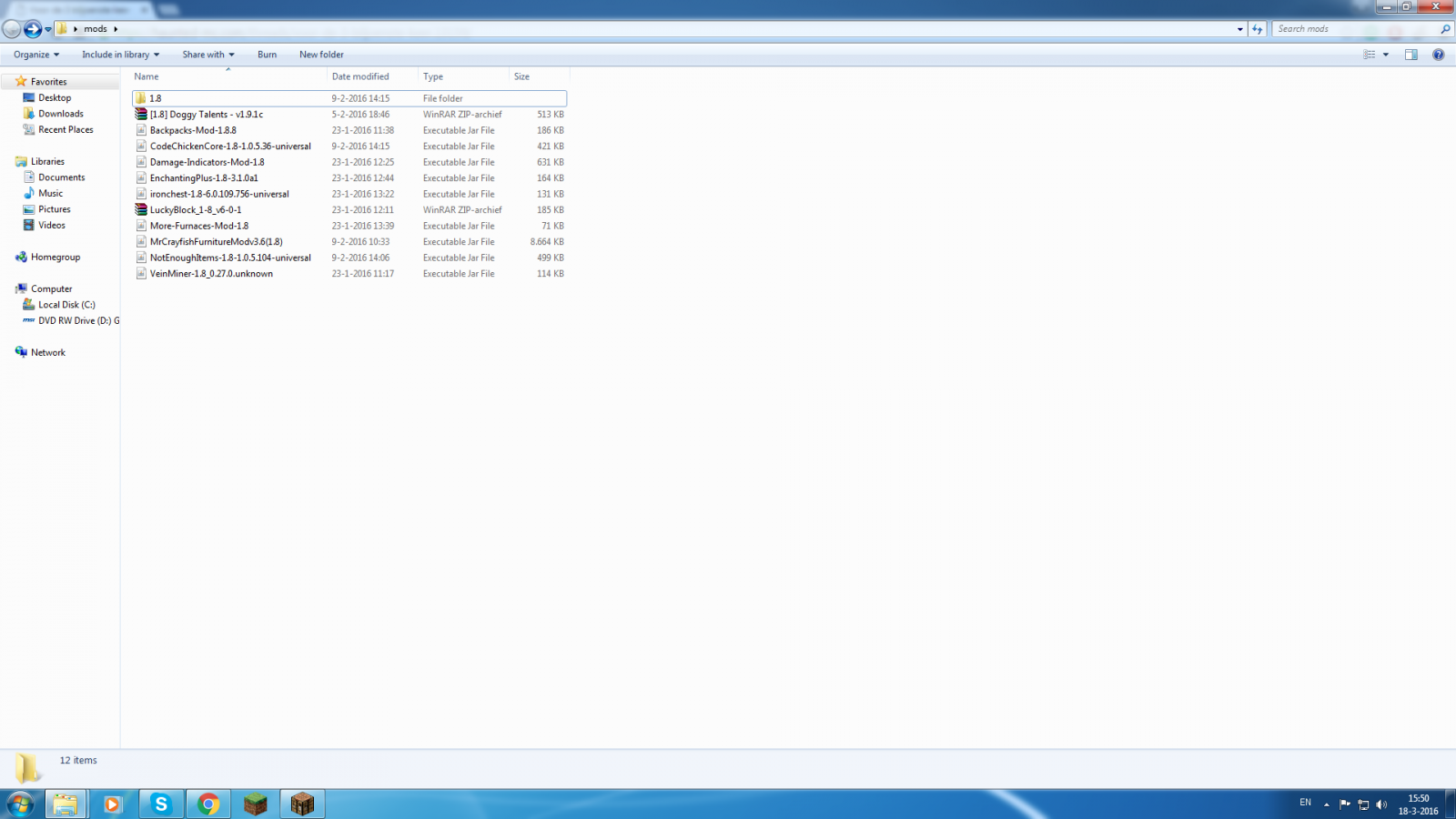
Task: Open DVD RW Drive (D:) in sidebar
Action: (x=78, y=321)
